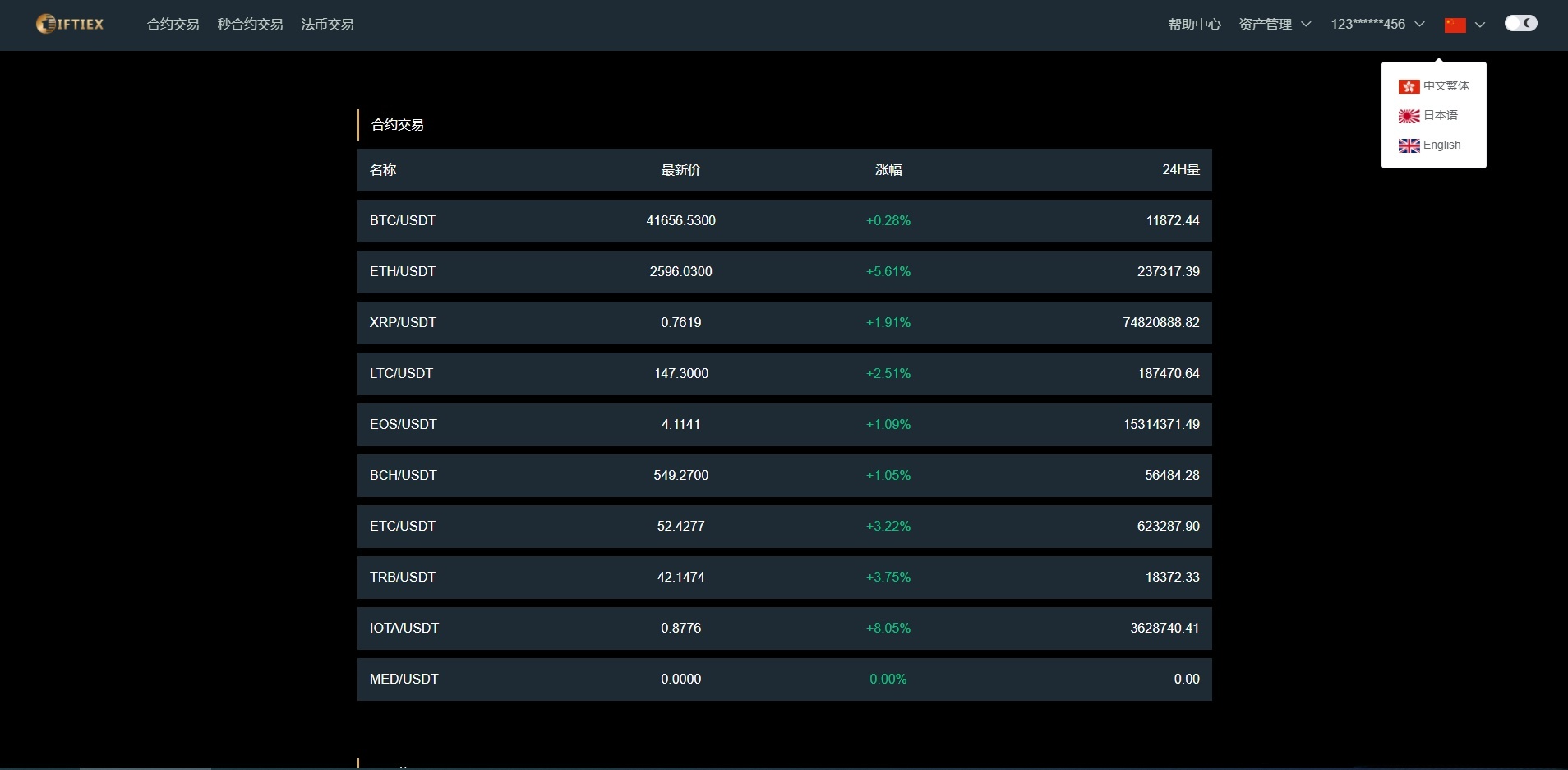
Task: Select the Hong Kong flag icon
Action: tap(1409, 86)
